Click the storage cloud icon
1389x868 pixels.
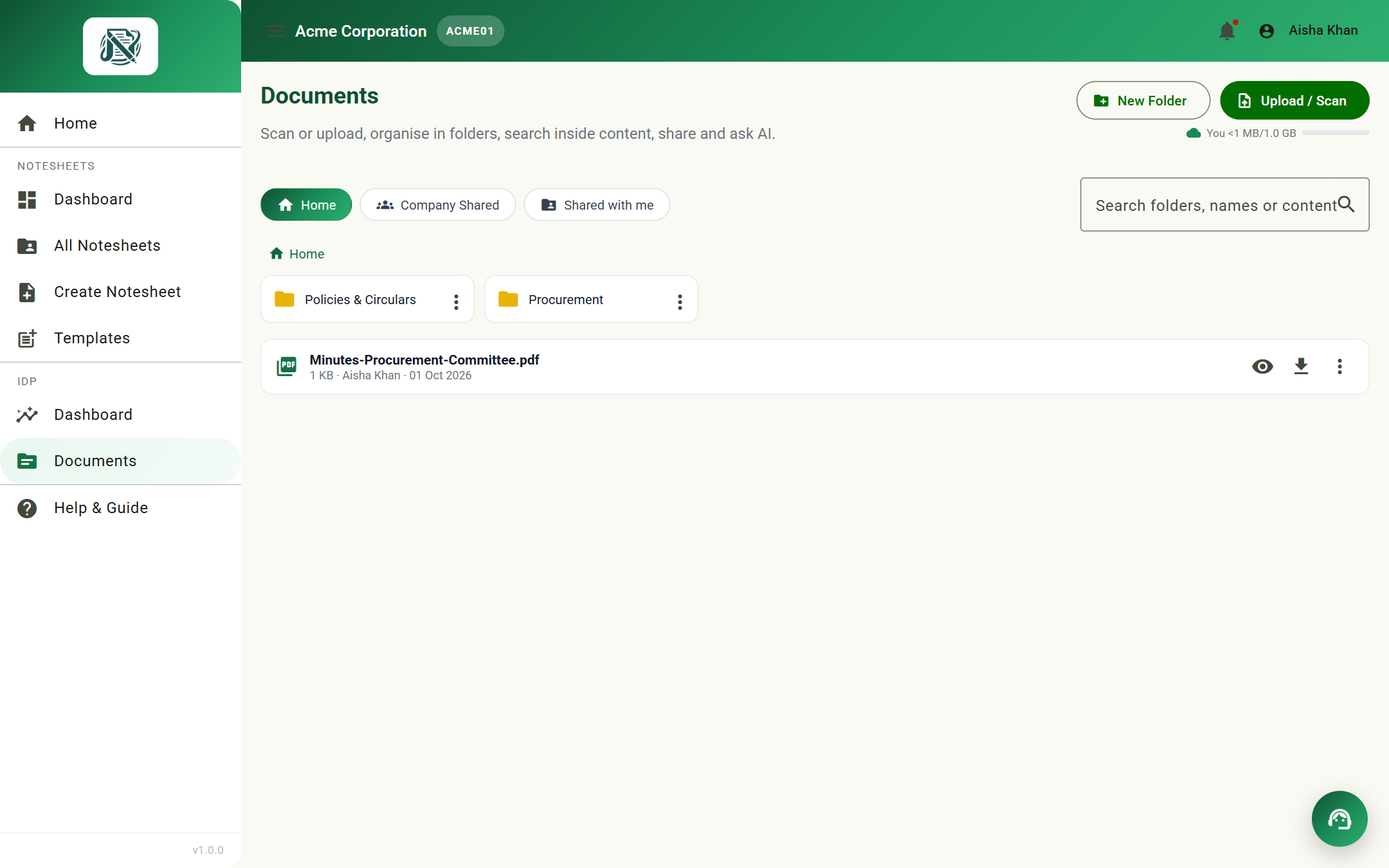click(1194, 133)
